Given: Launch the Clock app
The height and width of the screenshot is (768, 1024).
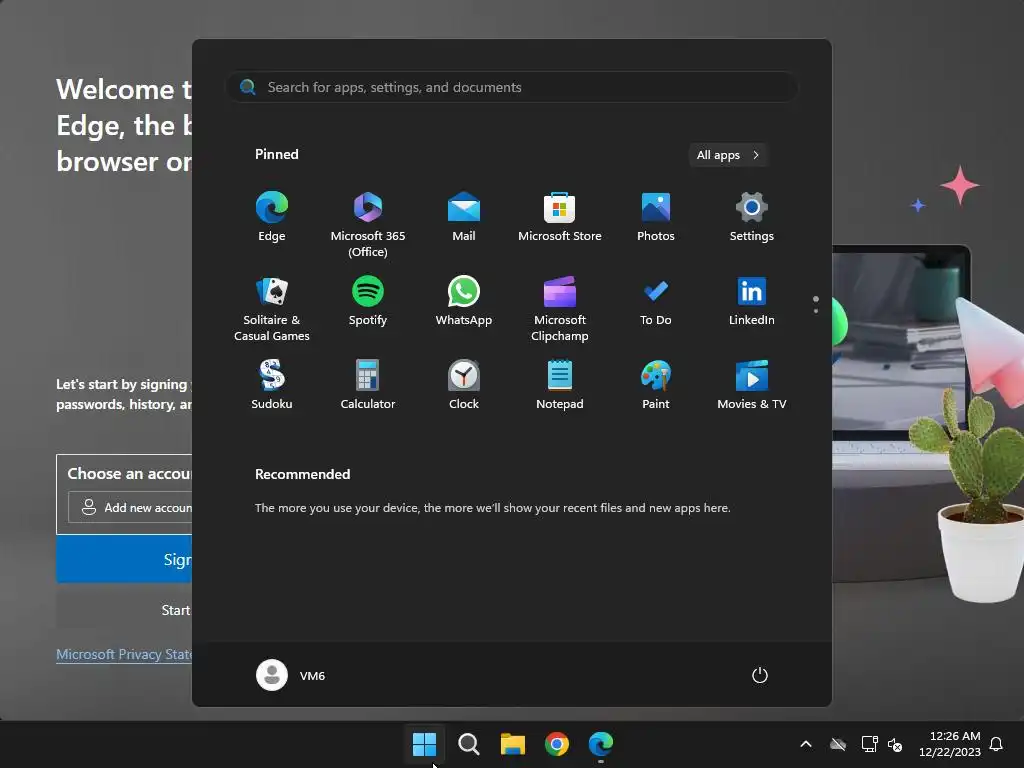Looking at the screenshot, I should tap(464, 385).
